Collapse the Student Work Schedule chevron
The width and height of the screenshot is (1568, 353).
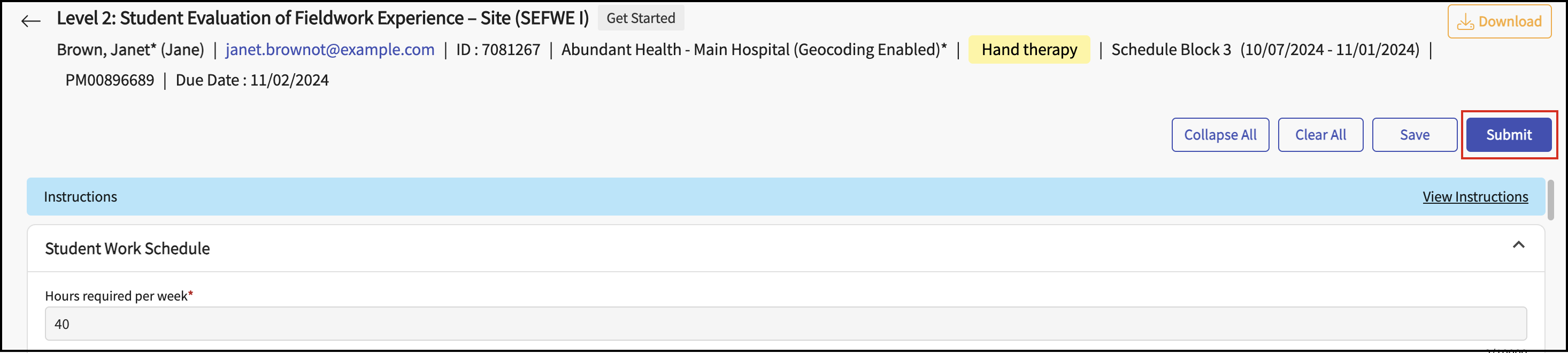(1518, 244)
